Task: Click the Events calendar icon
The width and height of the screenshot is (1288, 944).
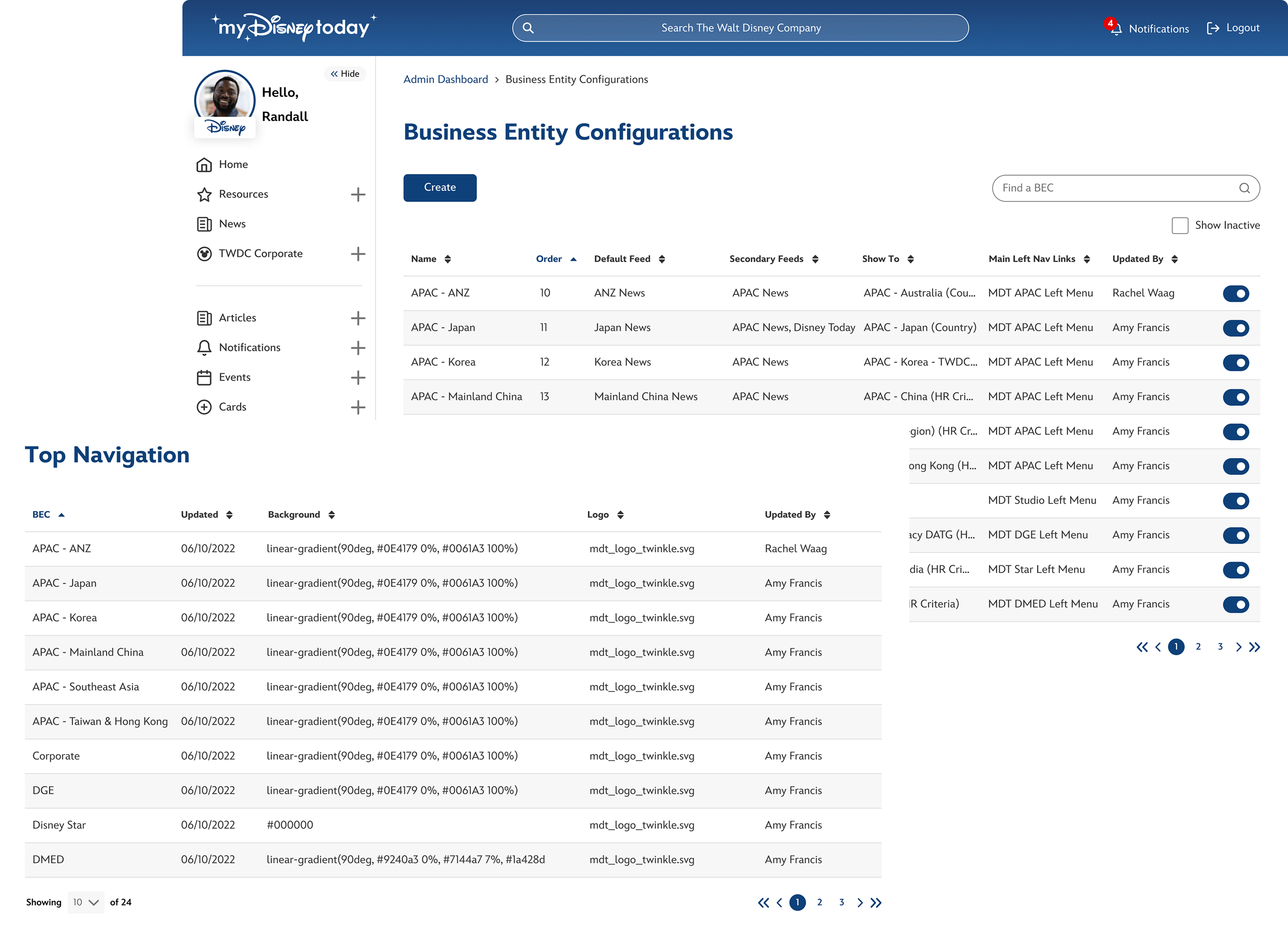Action: pos(204,378)
